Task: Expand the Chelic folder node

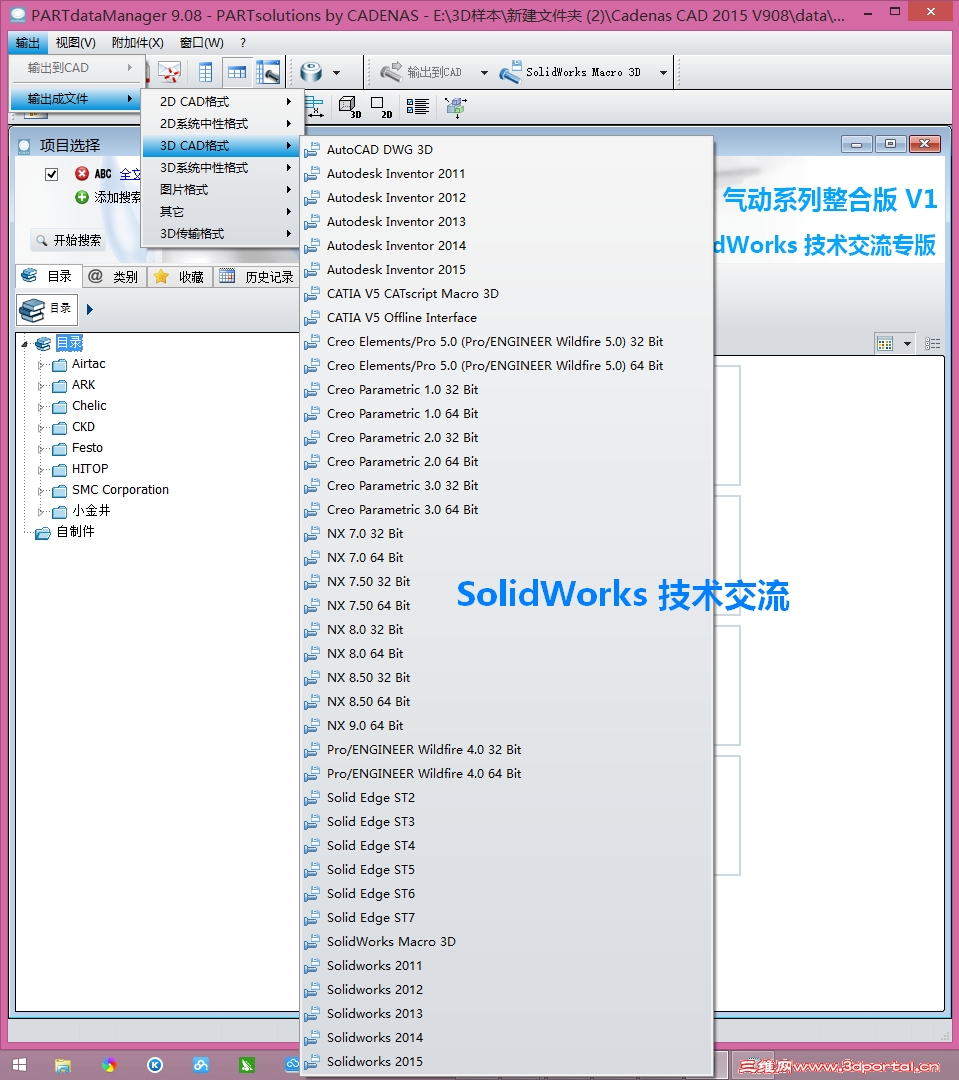Action: [41, 406]
